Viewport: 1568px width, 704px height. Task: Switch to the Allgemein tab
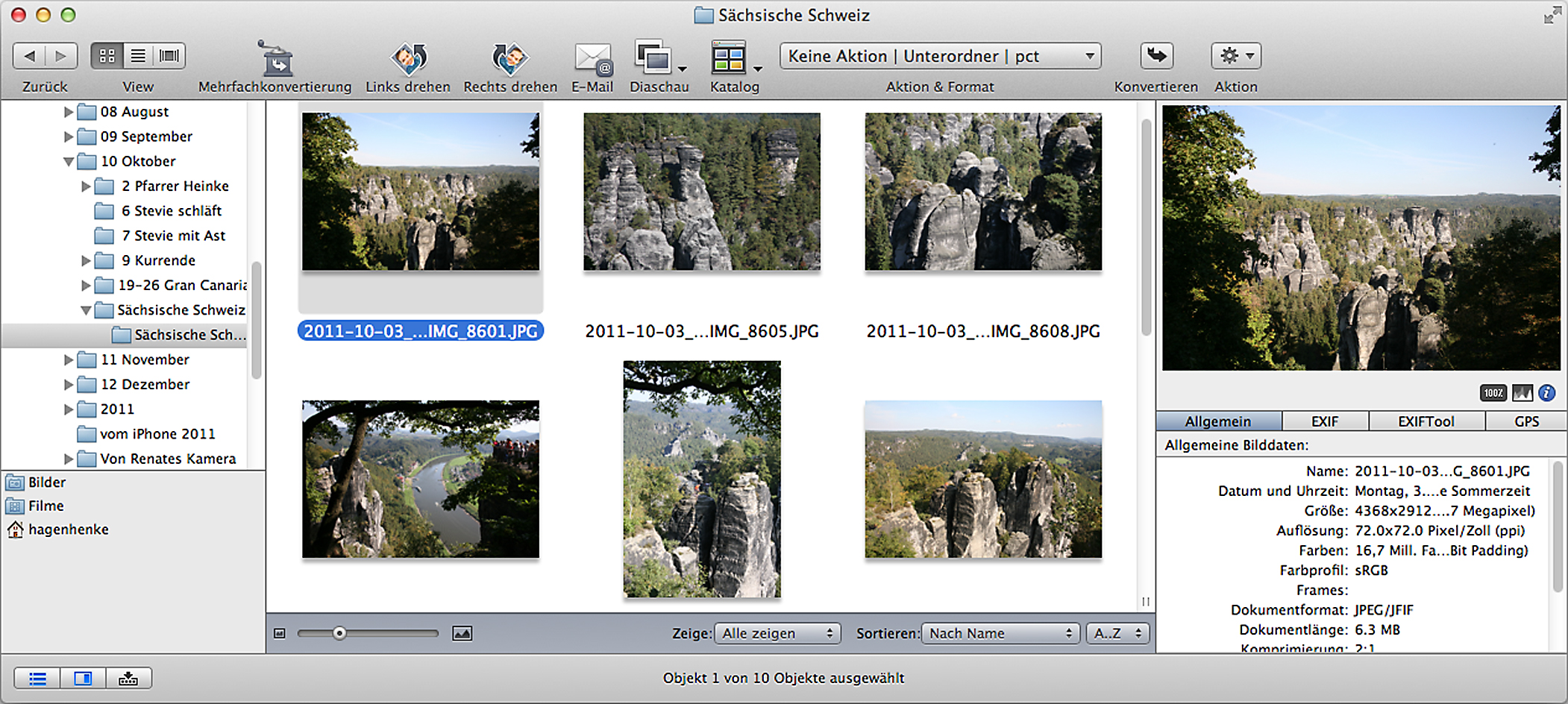click(x=1219, y=421)
